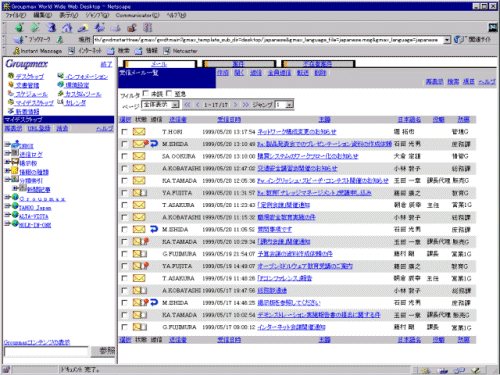The height and width of the screenshot is (375, 500).
Task: Select checkbox for A.KOBAYASHI 12:47:02 mail
Action: [124, 169]
